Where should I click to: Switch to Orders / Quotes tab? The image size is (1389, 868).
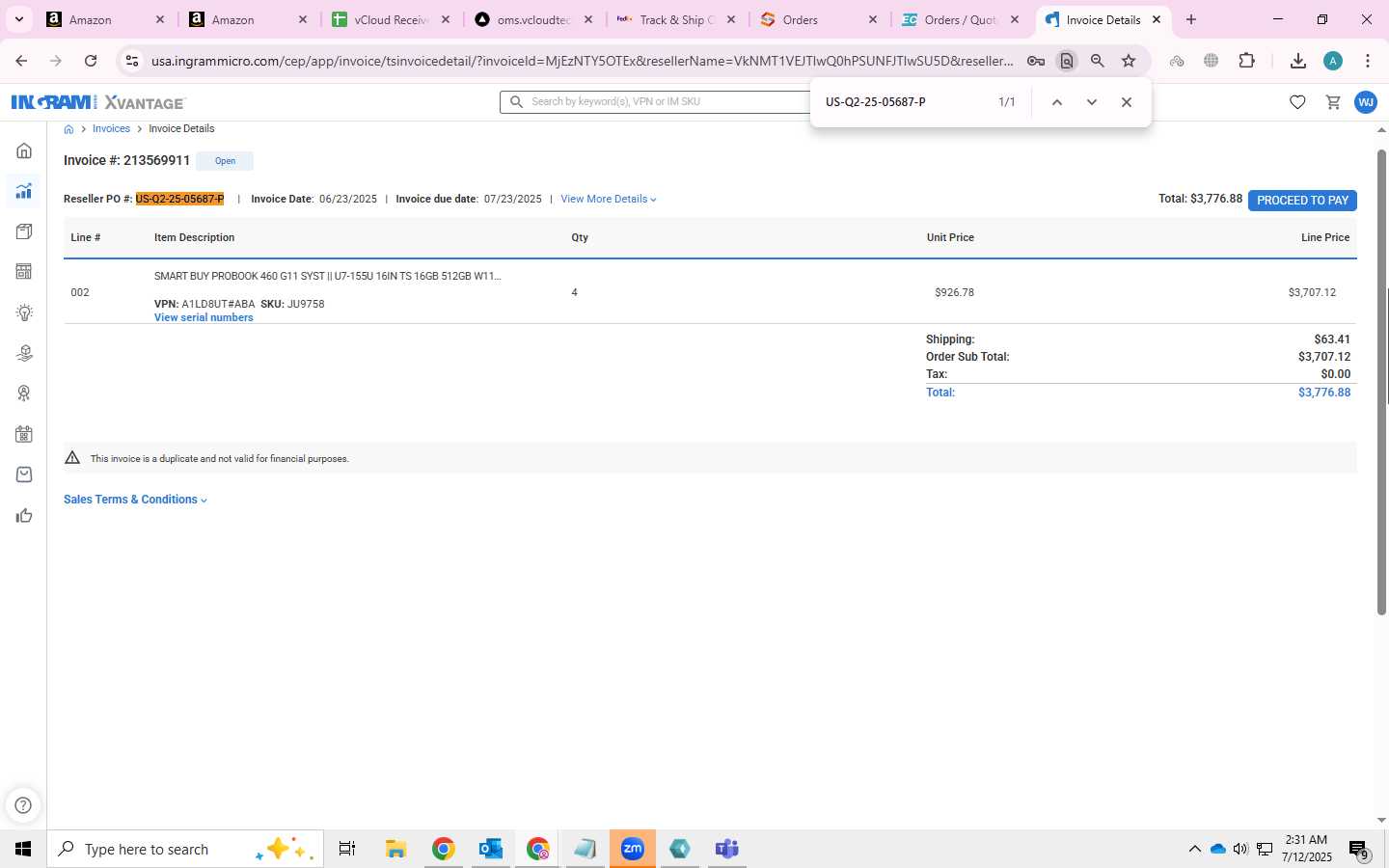tap(961, 19)
